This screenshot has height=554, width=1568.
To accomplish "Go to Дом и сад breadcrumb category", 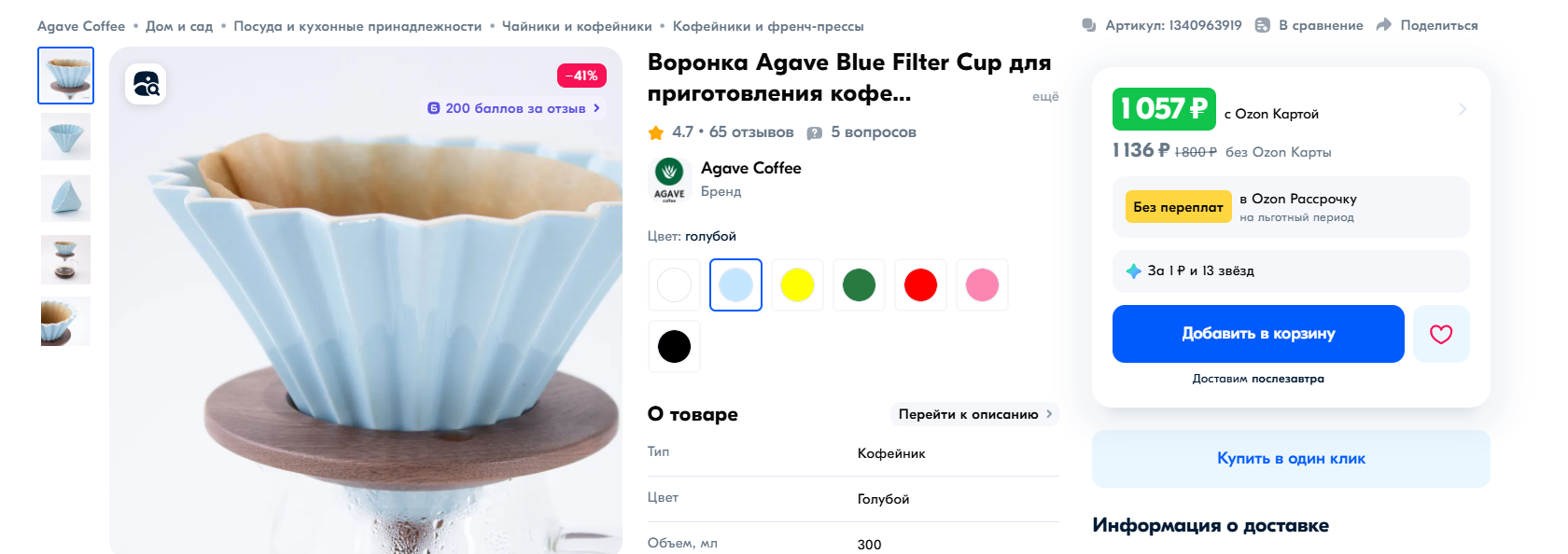I will click(179, 26).
